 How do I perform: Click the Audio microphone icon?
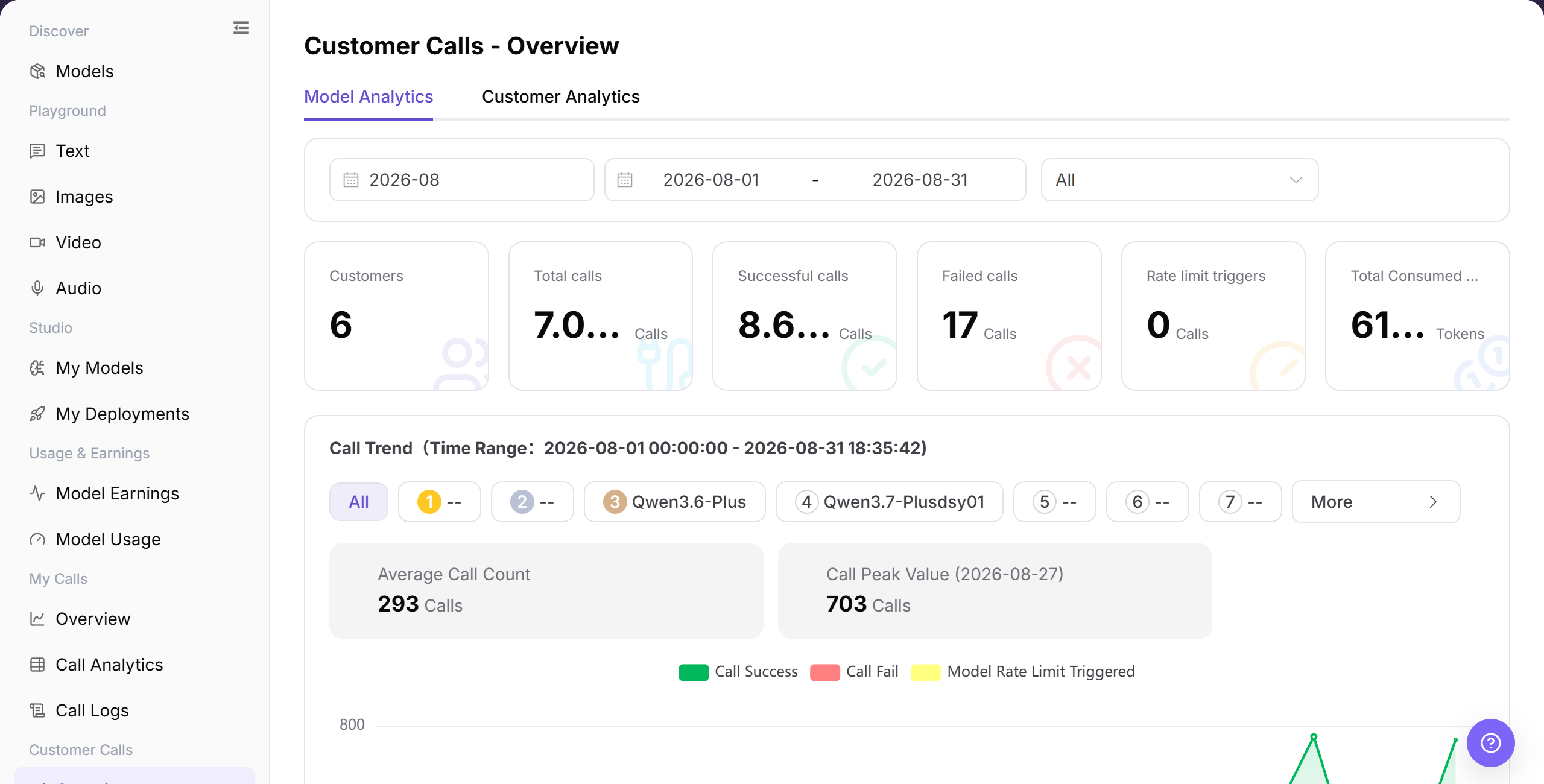coord(37,288)
